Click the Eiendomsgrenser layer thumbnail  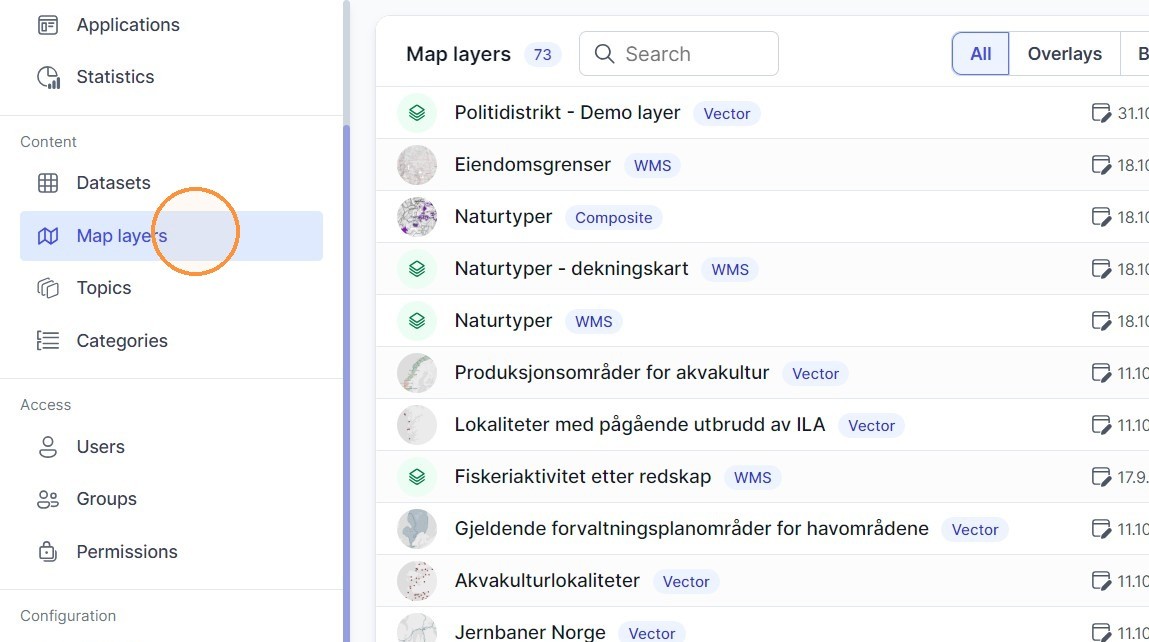[x=417, y=165]
